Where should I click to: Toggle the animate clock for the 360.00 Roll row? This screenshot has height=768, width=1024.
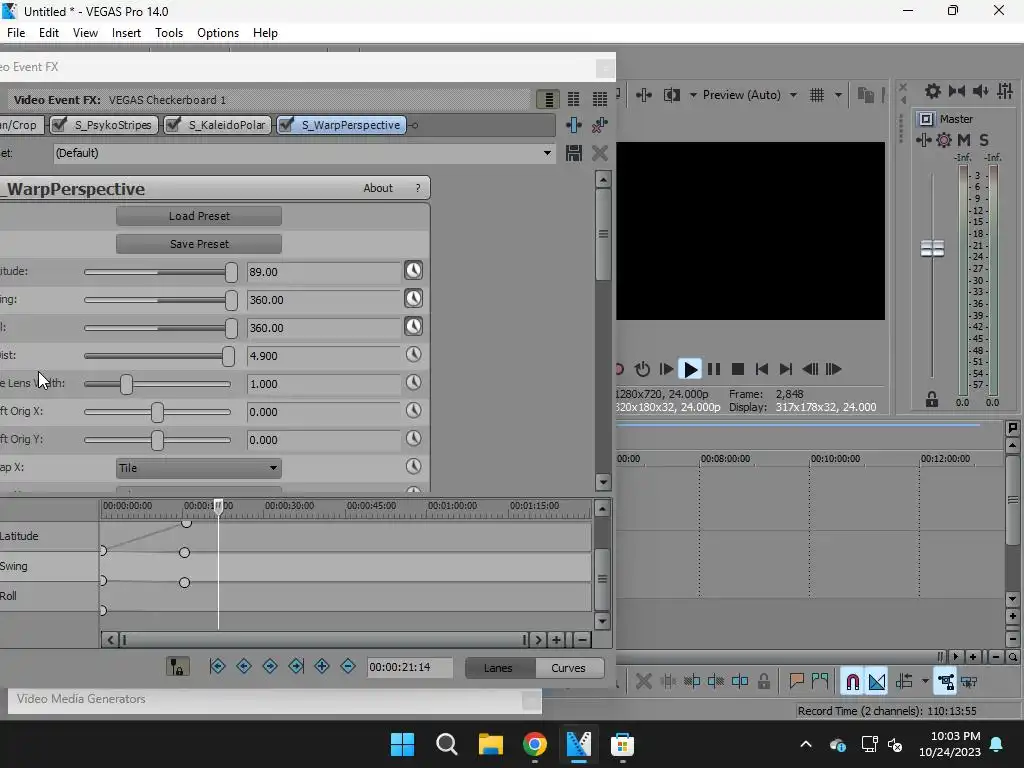coord(413,327)
